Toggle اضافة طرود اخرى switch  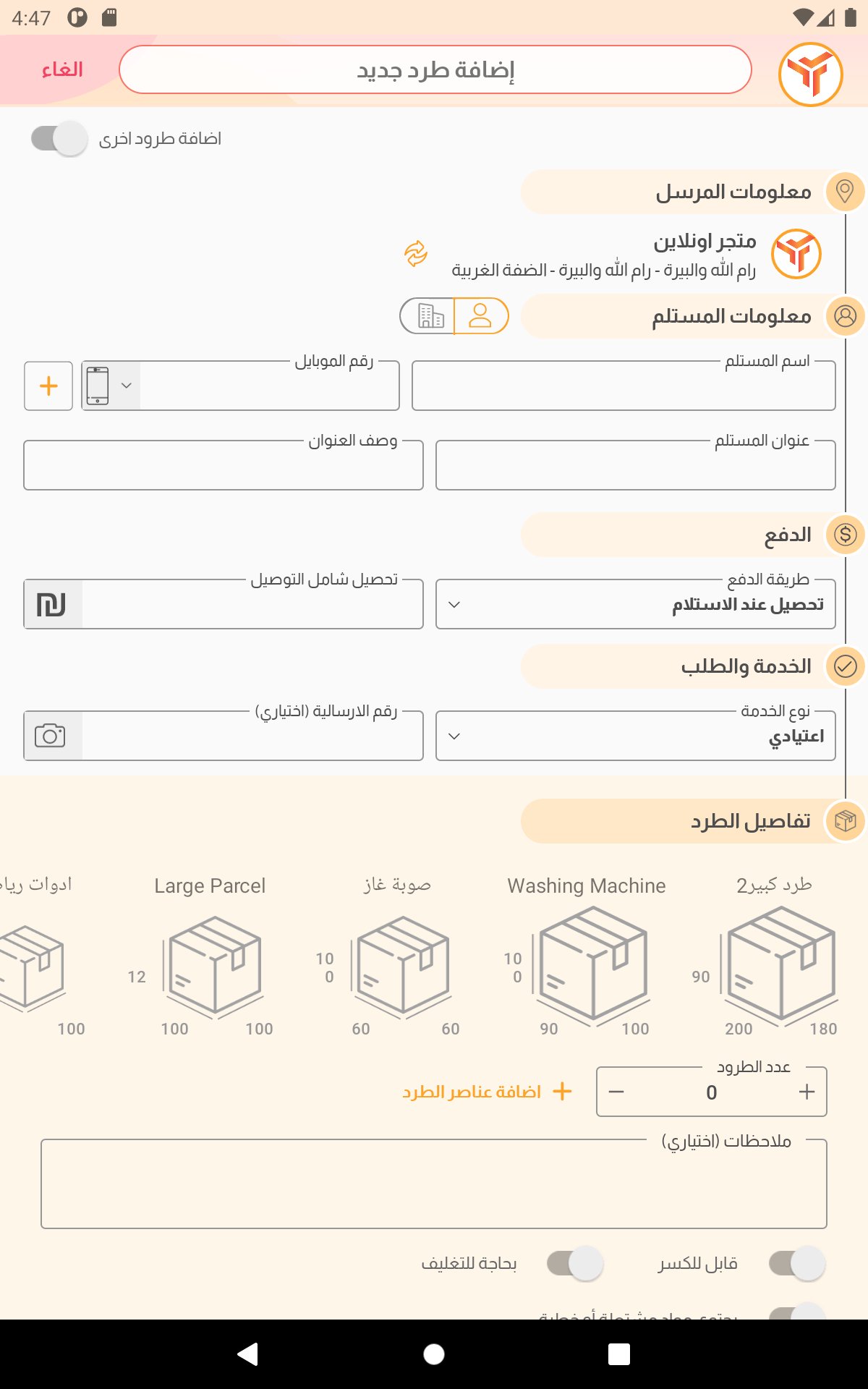click(59, 138)
